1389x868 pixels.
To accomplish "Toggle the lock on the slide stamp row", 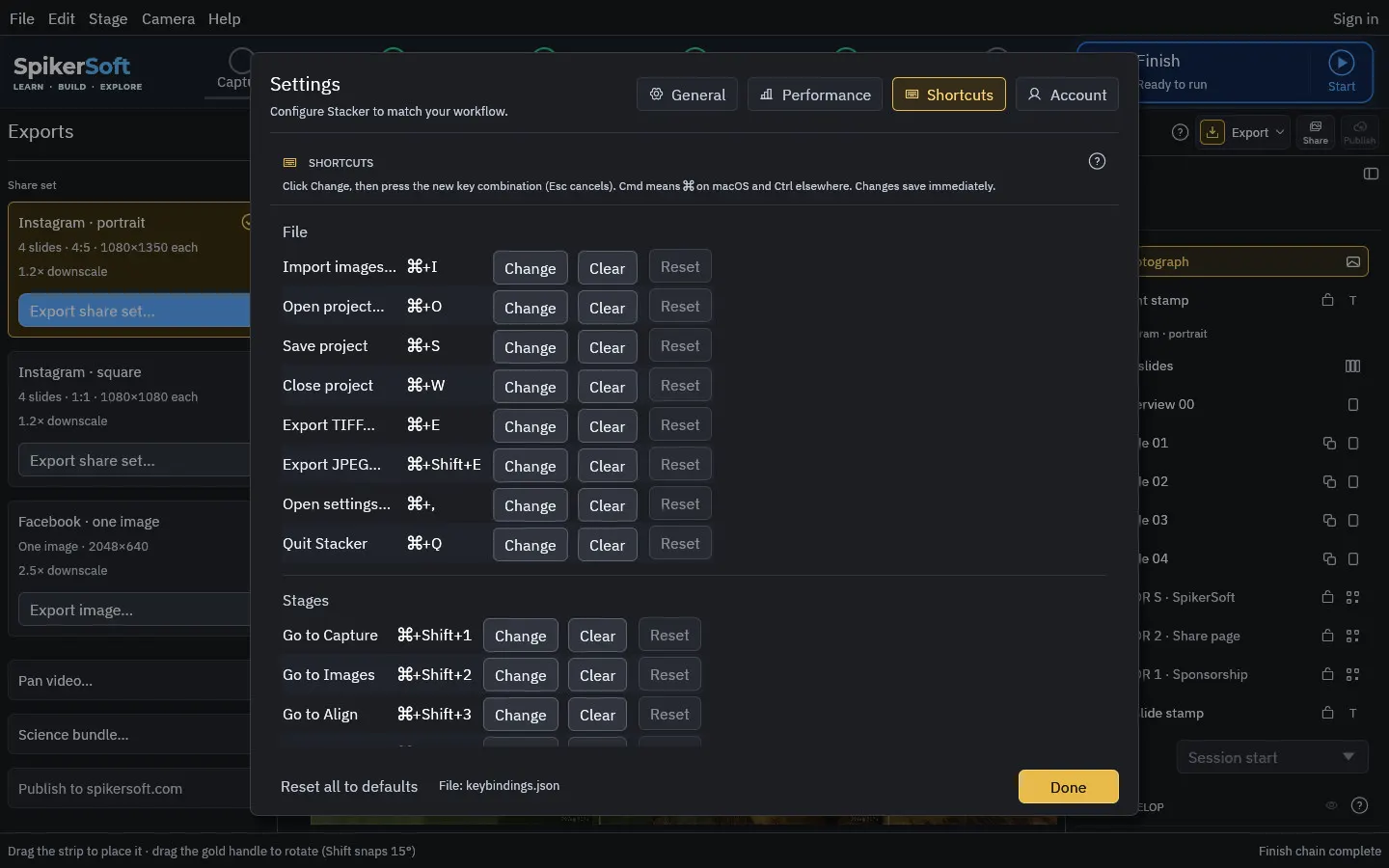I will pyautogui.click(x=1328, y=713).
